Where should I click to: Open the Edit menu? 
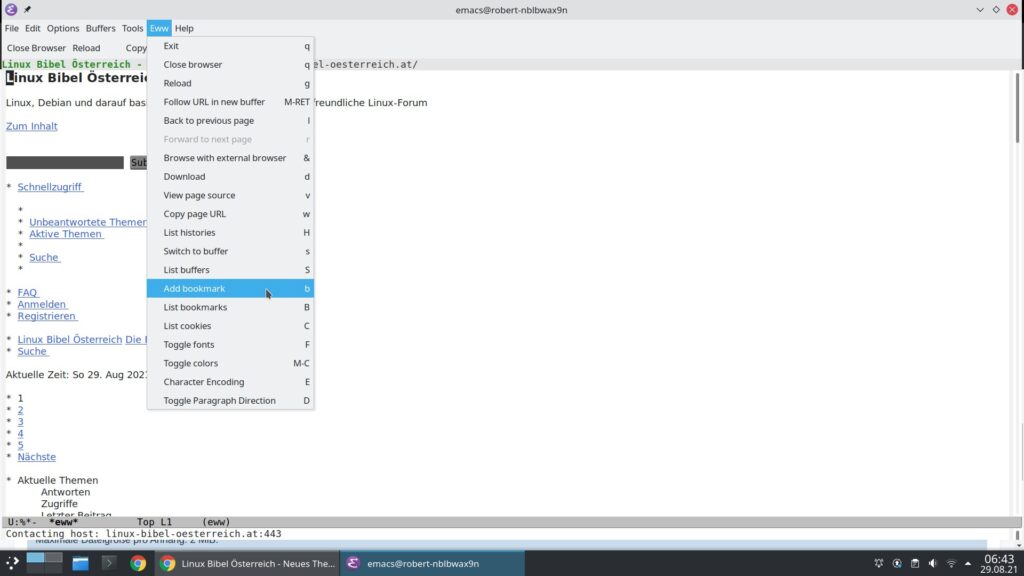click(33, 28)
